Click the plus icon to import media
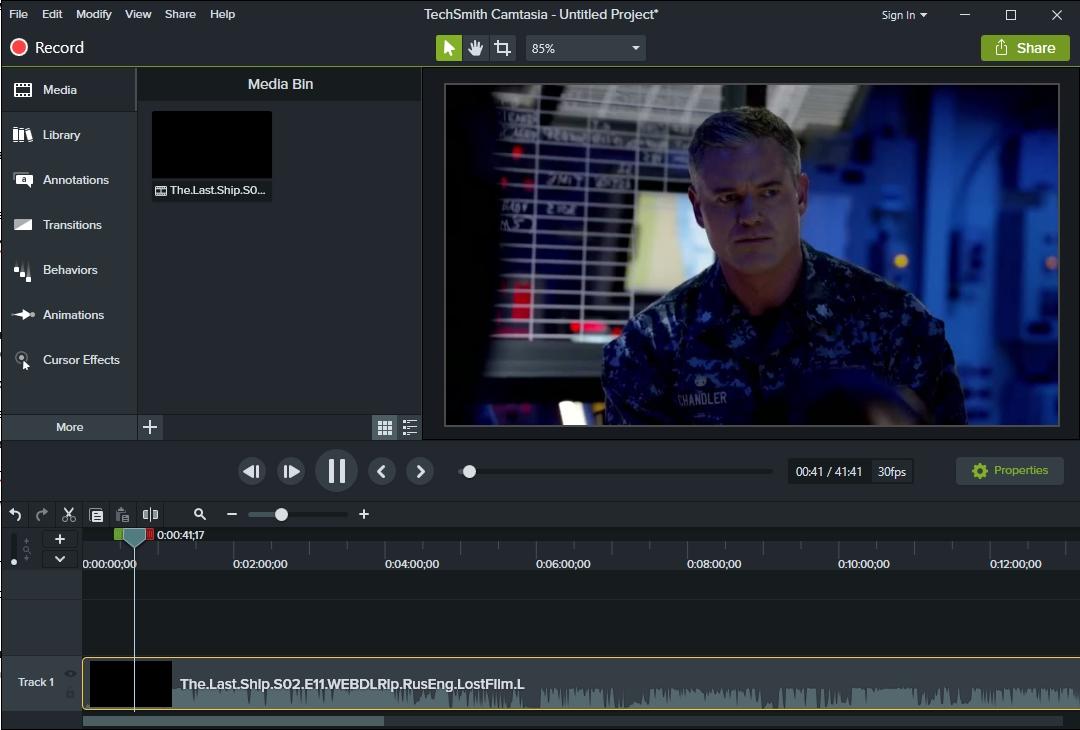This screenshot has height=730, width=1080. tap(150, 427)
